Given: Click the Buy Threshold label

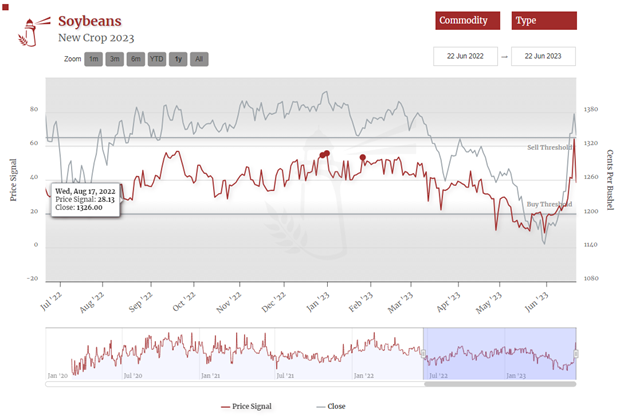Looking at the screenshot, I should click(549, 204).
